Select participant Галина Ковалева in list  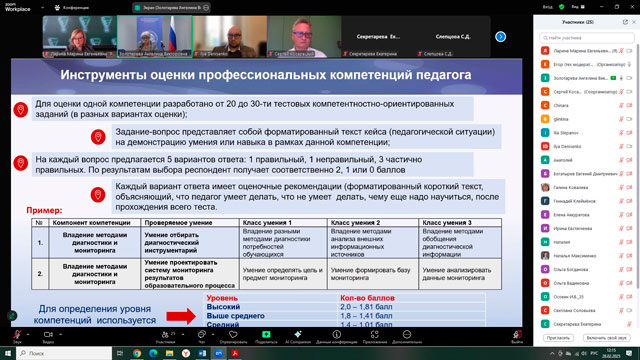click(587, 187)
